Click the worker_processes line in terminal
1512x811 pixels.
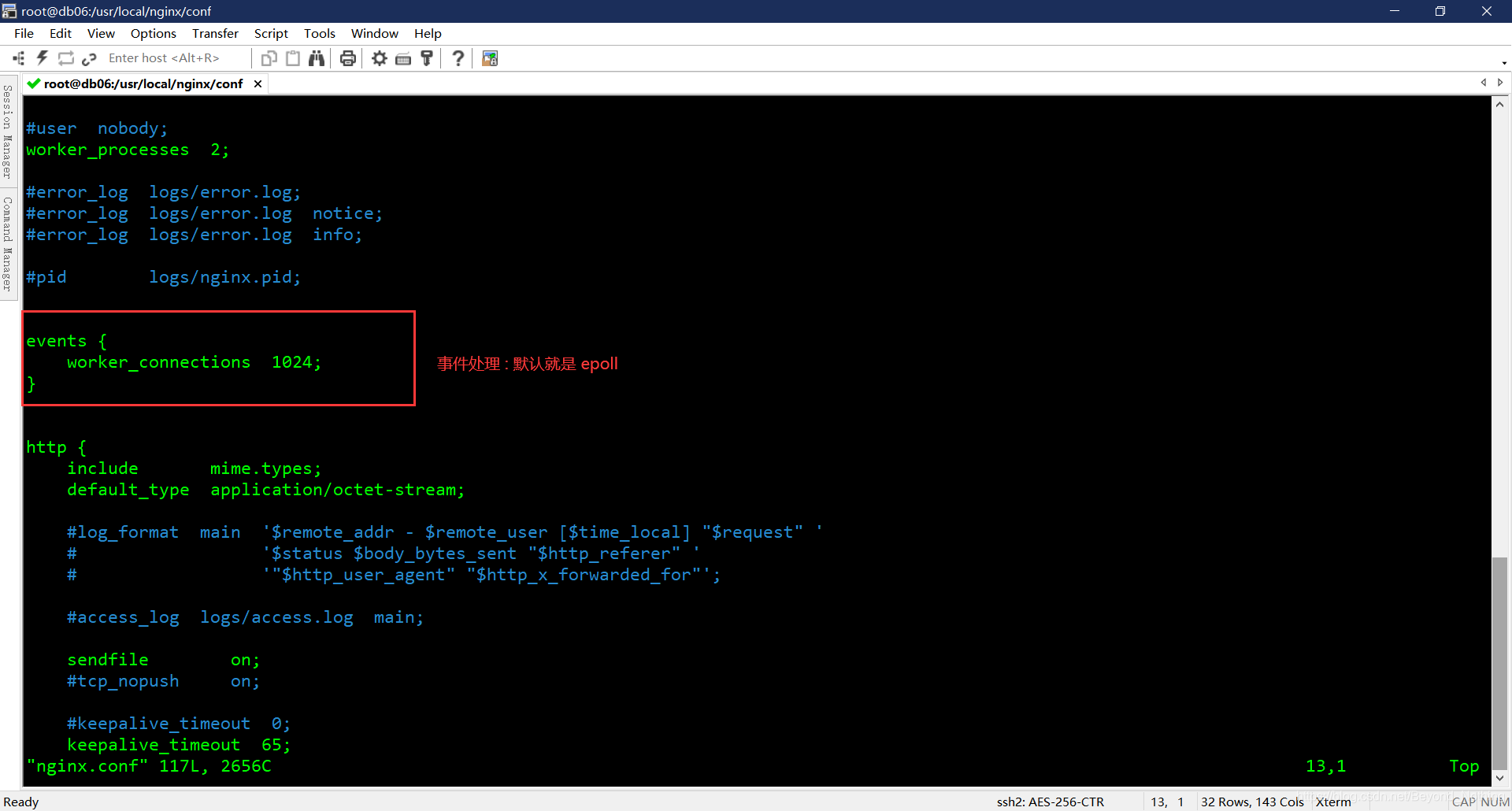coord(128,150)
